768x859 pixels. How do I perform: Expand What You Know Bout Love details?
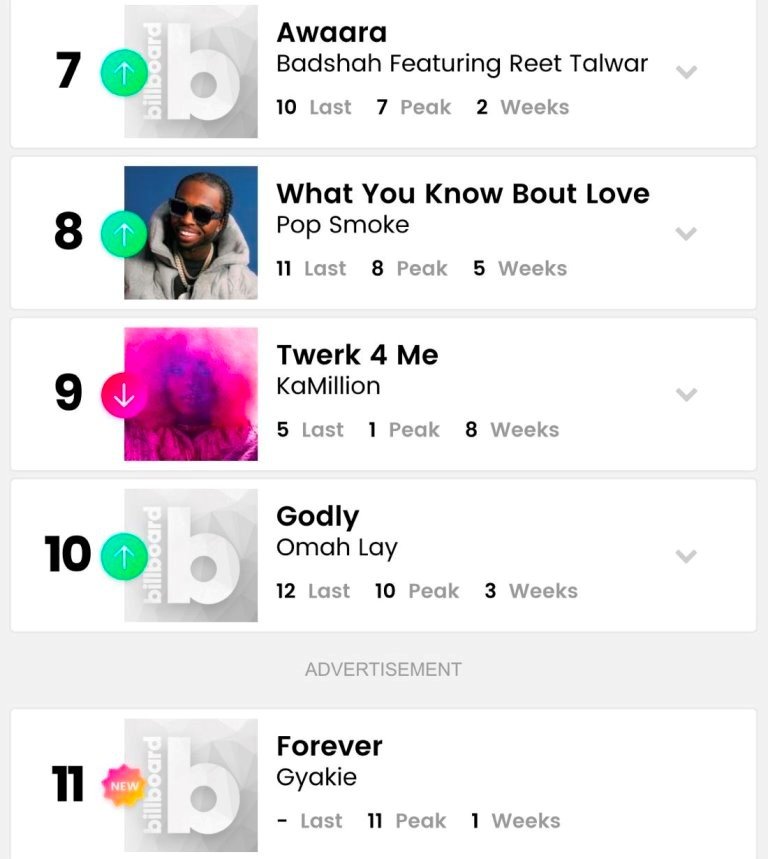tap(686, 234)
